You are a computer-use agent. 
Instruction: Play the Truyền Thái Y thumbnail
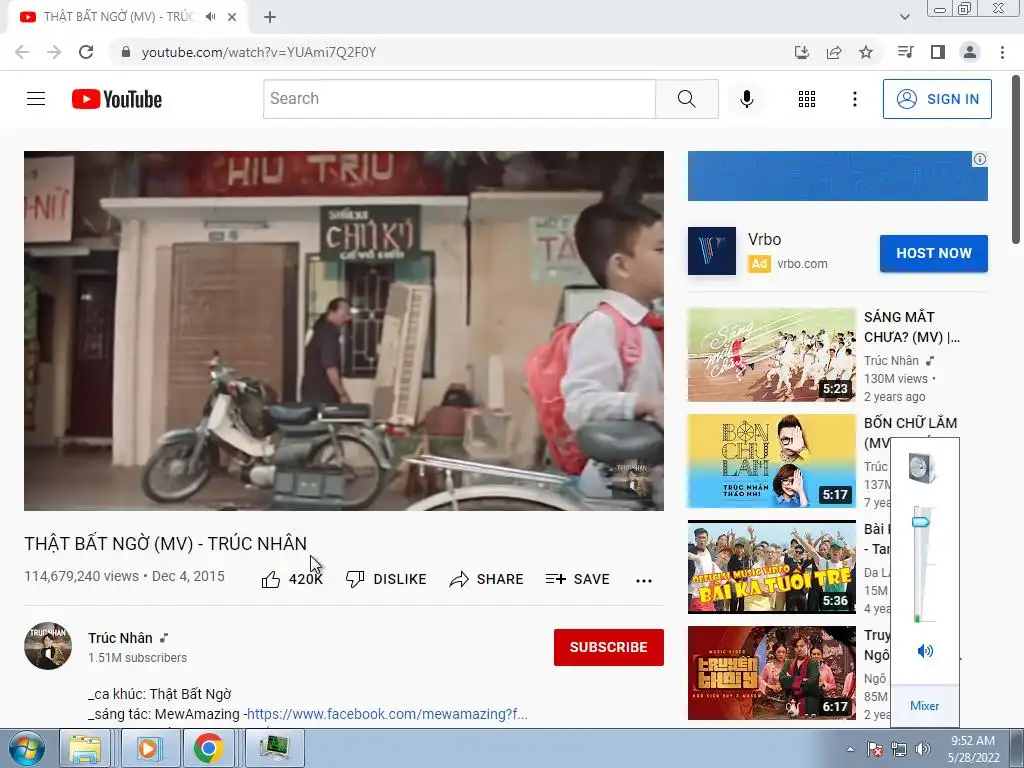pyautogui.click(x=771, y=673)
